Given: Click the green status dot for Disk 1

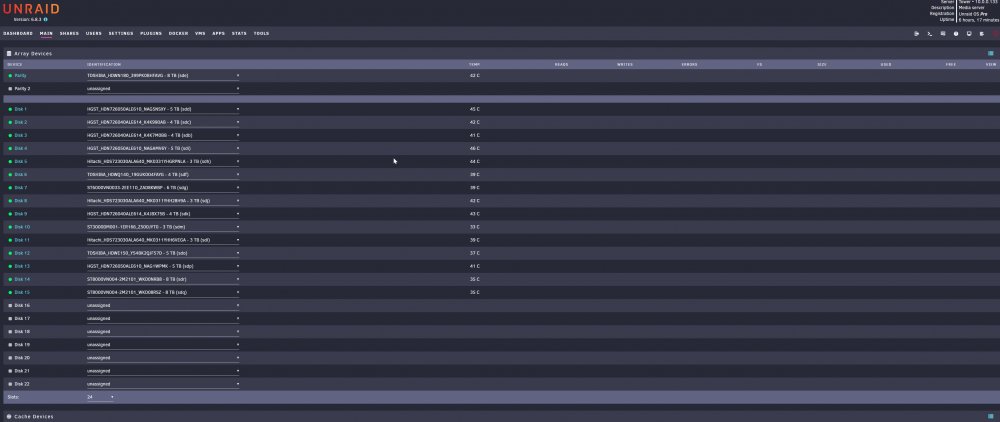Looking at the screenshot, I should click(10, 109).
